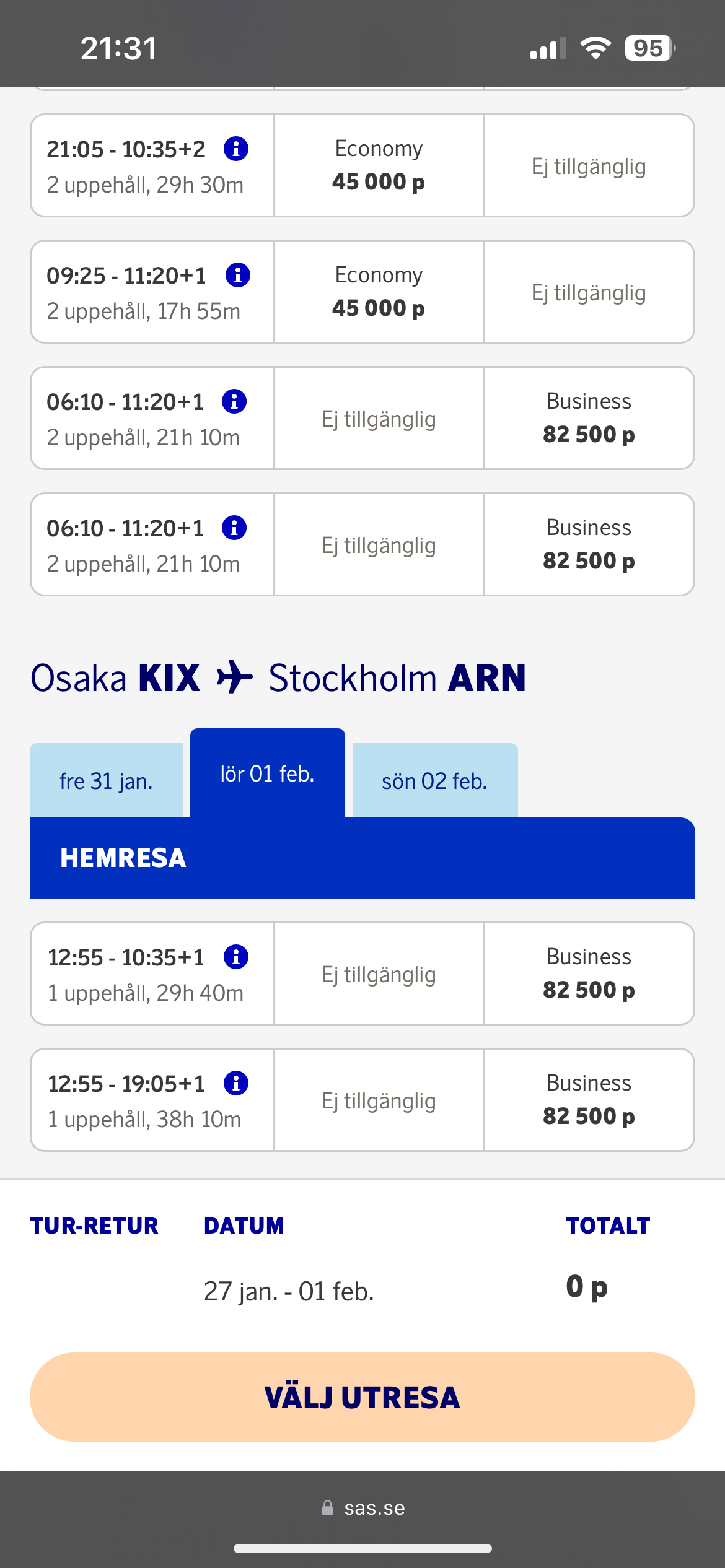Tap the HEMRESA section header
725x1568 pixels.
point(123,858)
